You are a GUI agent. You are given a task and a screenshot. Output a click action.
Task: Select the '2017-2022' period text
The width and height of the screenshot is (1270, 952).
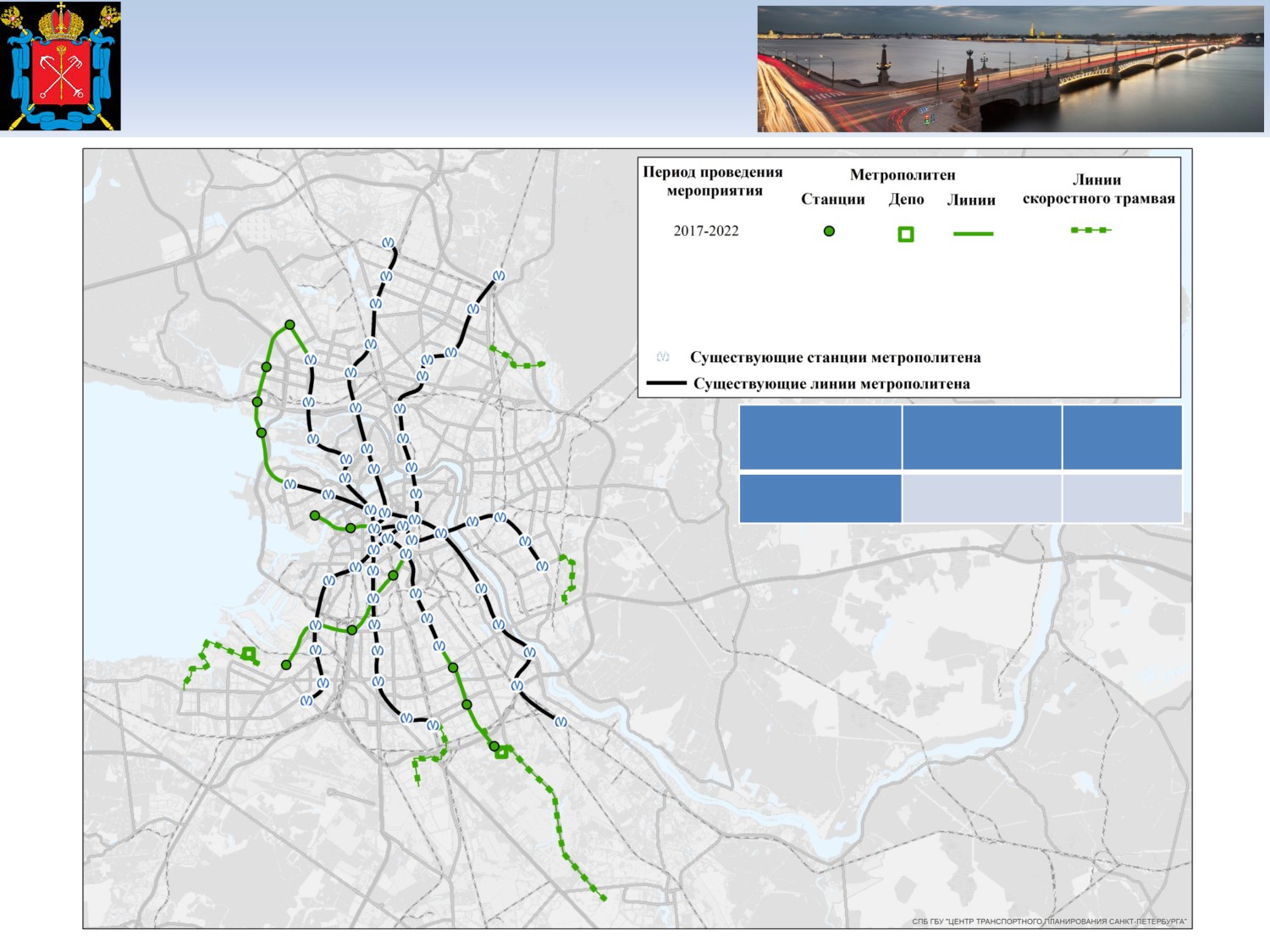[706, 231]
